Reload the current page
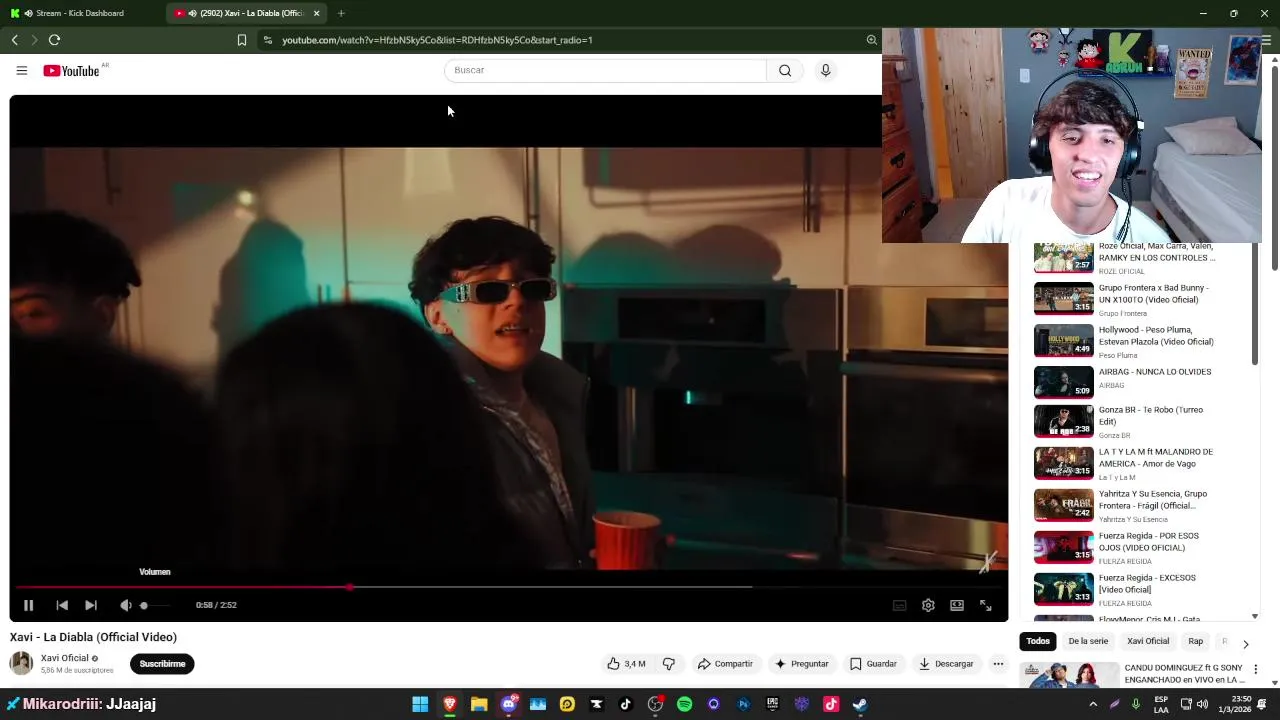1280x720 pixels. [x=54, y=40]
